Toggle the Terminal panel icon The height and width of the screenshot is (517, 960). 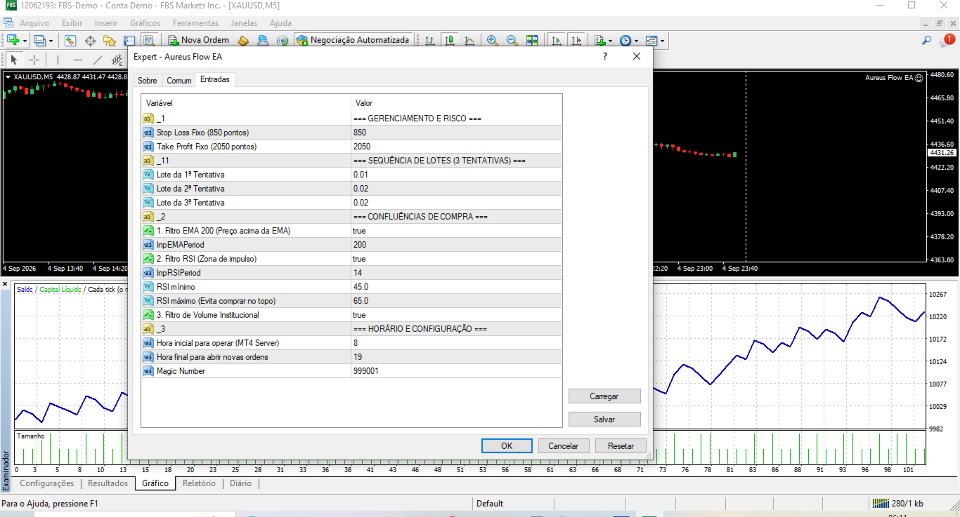pyautogui.click(x=129, y=40)
